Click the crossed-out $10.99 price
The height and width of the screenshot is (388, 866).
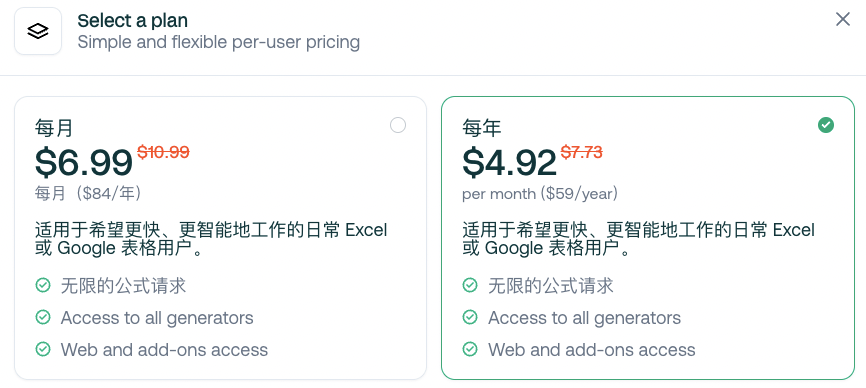point(163,152)
